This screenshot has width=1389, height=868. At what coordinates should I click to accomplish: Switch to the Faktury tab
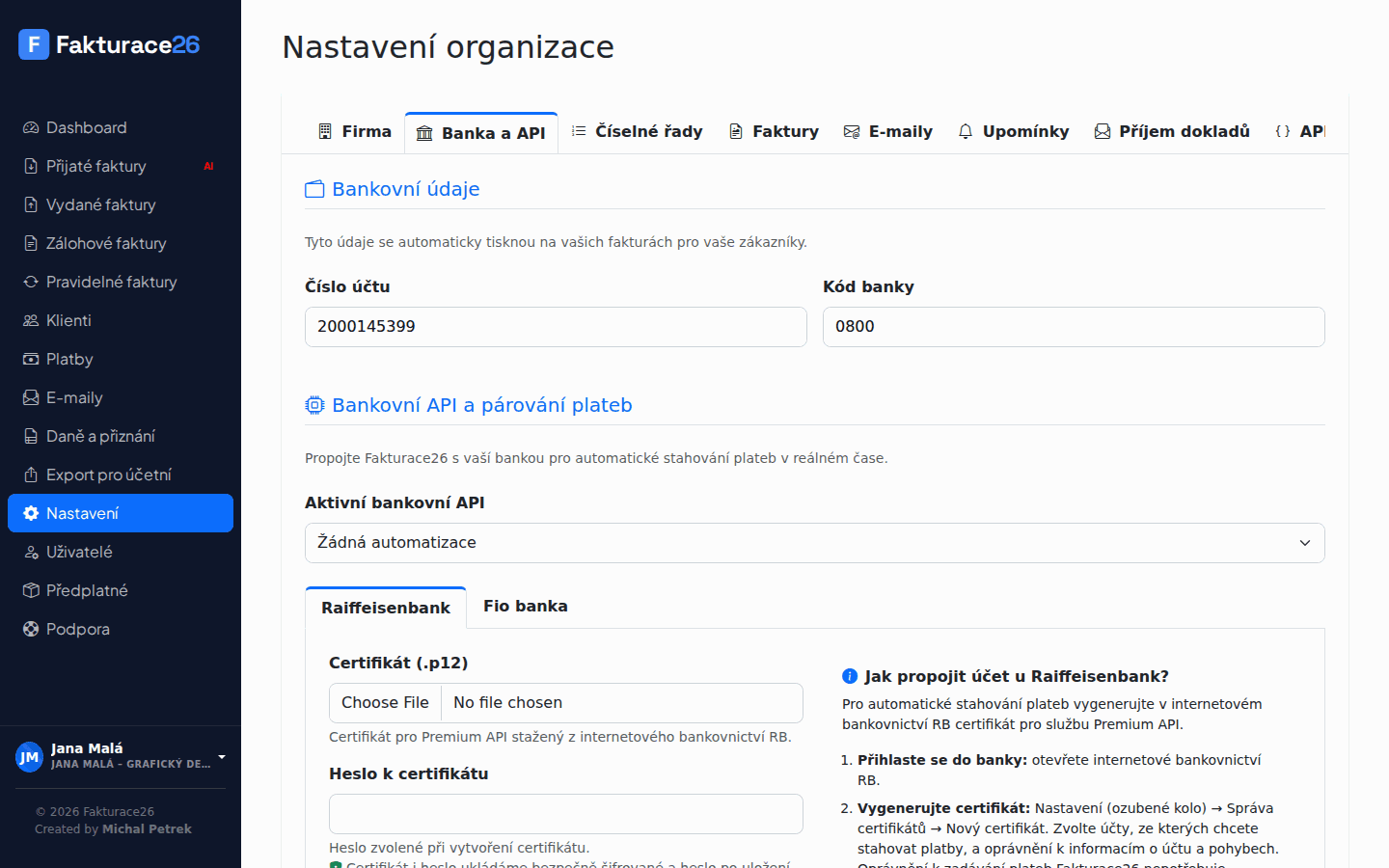pos(774,131)
